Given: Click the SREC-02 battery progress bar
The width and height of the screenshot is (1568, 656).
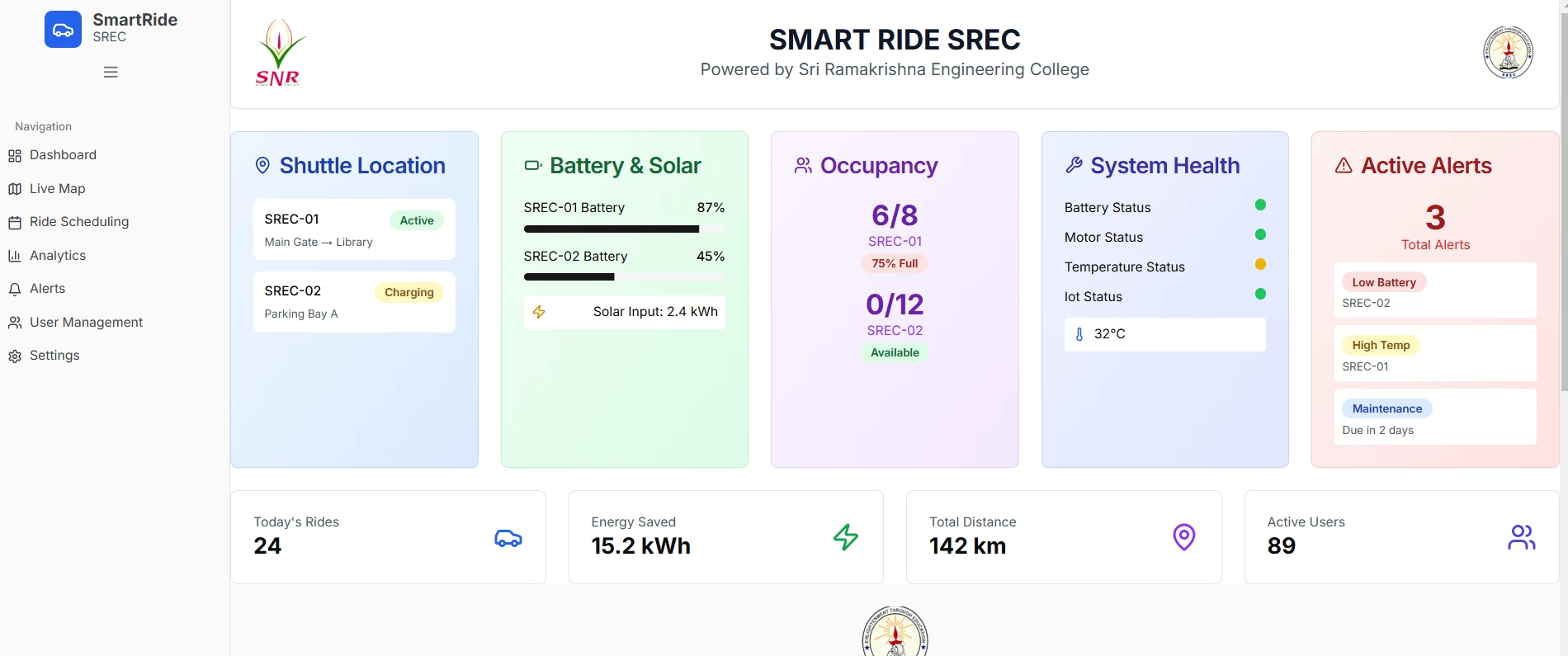Looking at the screenshot, I should [x=625, y=277].
